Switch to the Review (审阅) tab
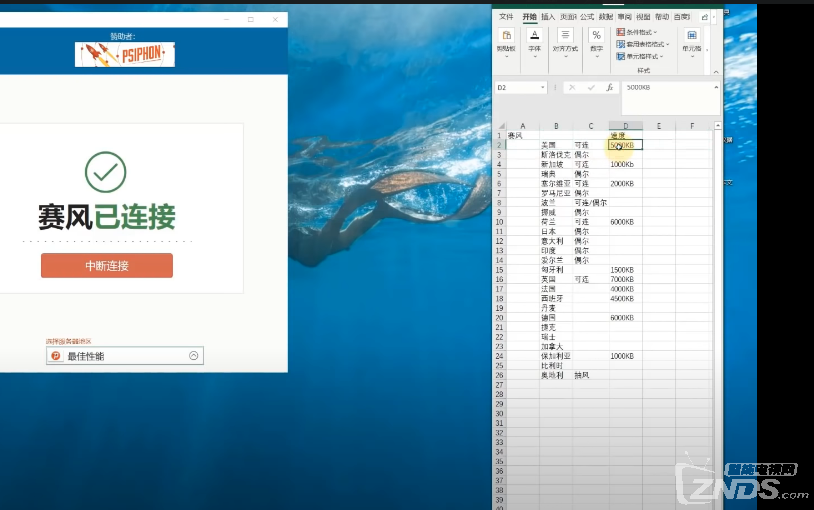This screenshot has height=510, width=814. [625, 17]
